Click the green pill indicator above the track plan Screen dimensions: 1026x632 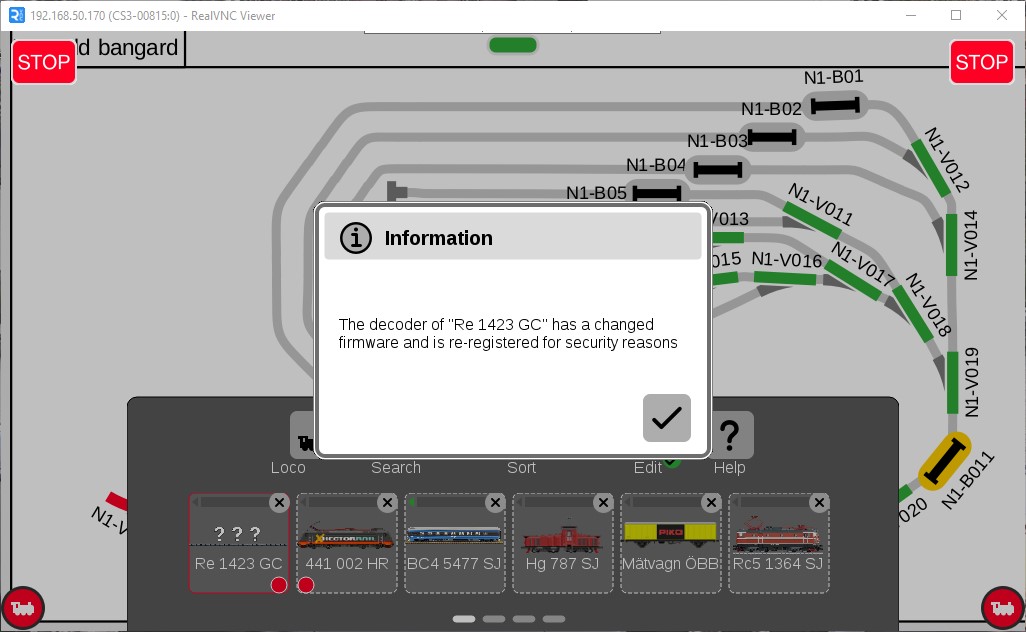tap(513, 45)
